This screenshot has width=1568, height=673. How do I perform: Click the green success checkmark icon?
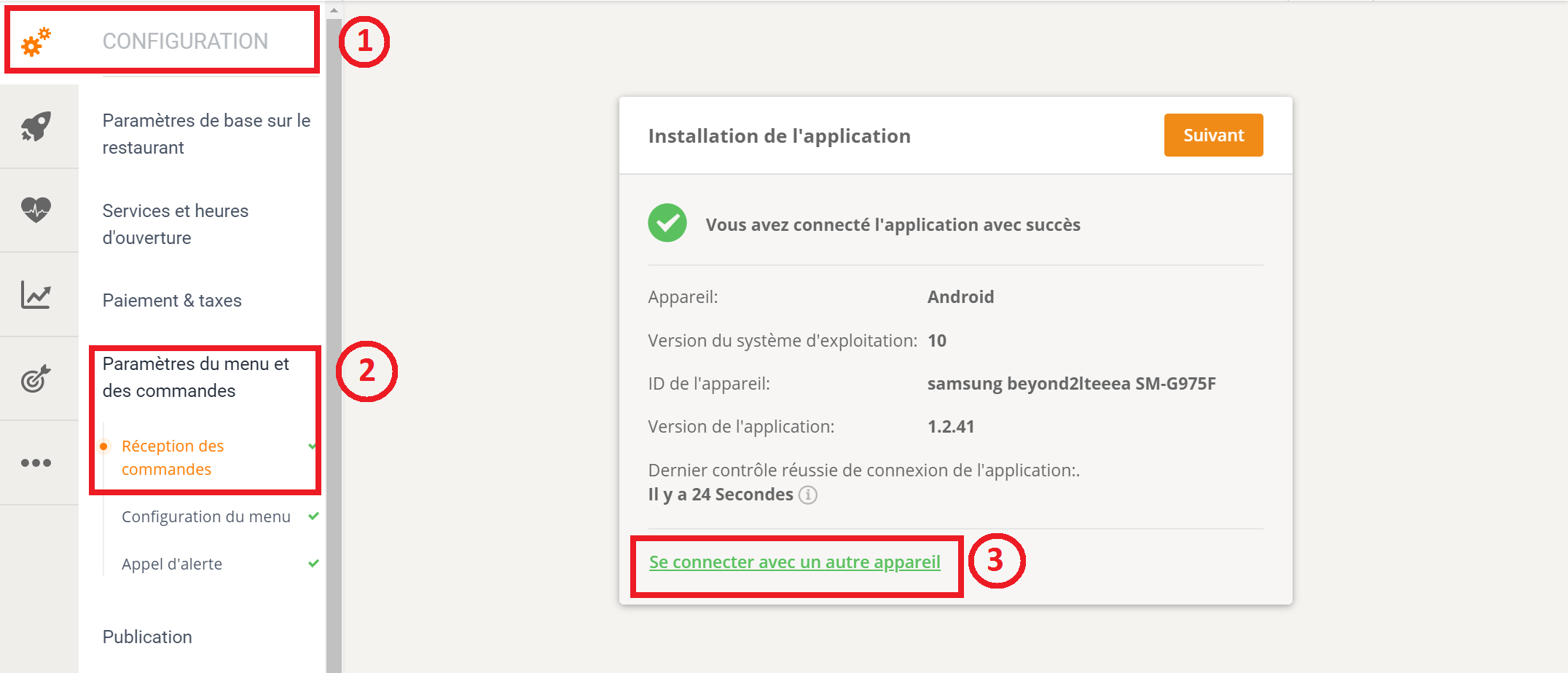(667, 223)
